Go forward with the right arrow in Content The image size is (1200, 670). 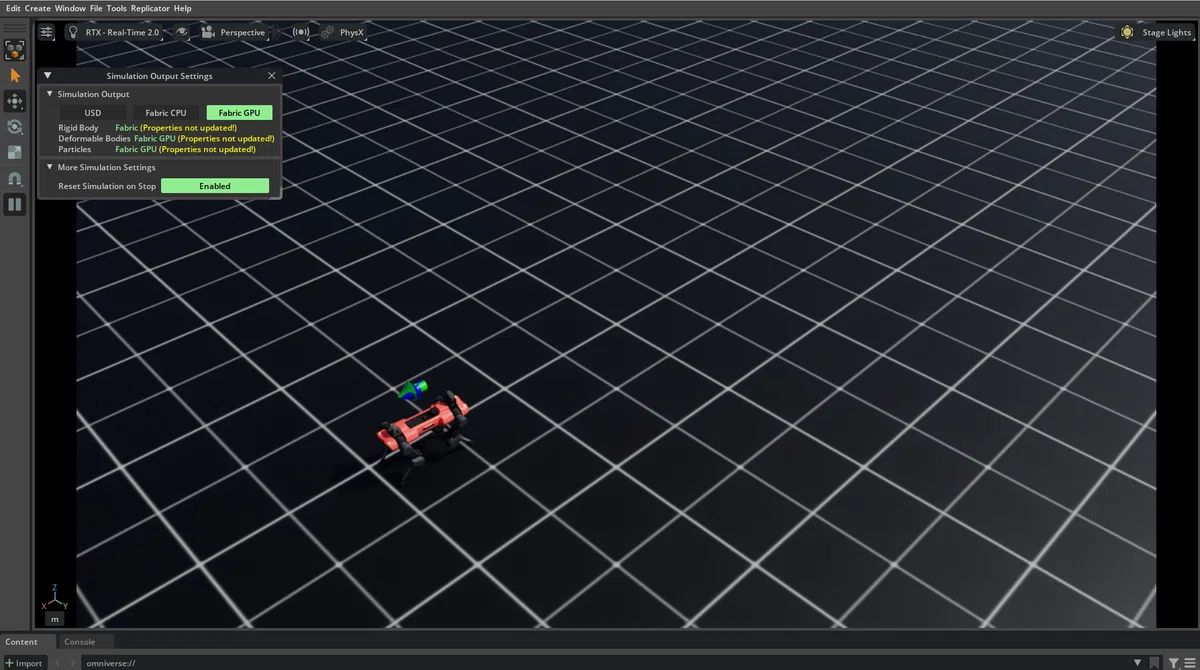(73, 663)
